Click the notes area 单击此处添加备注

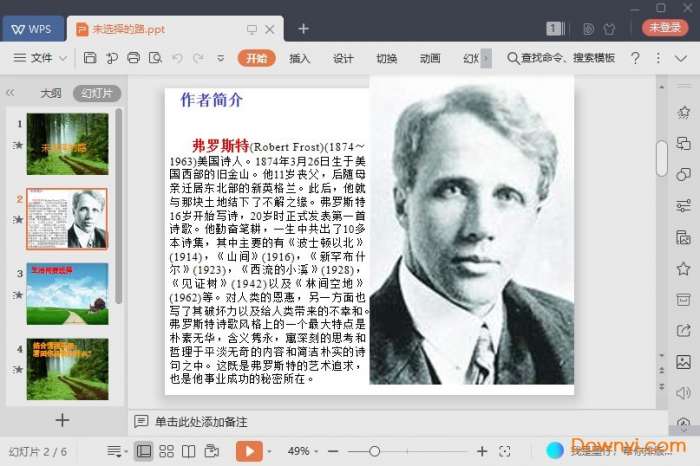pyautogui.click(x=201, y=422)
